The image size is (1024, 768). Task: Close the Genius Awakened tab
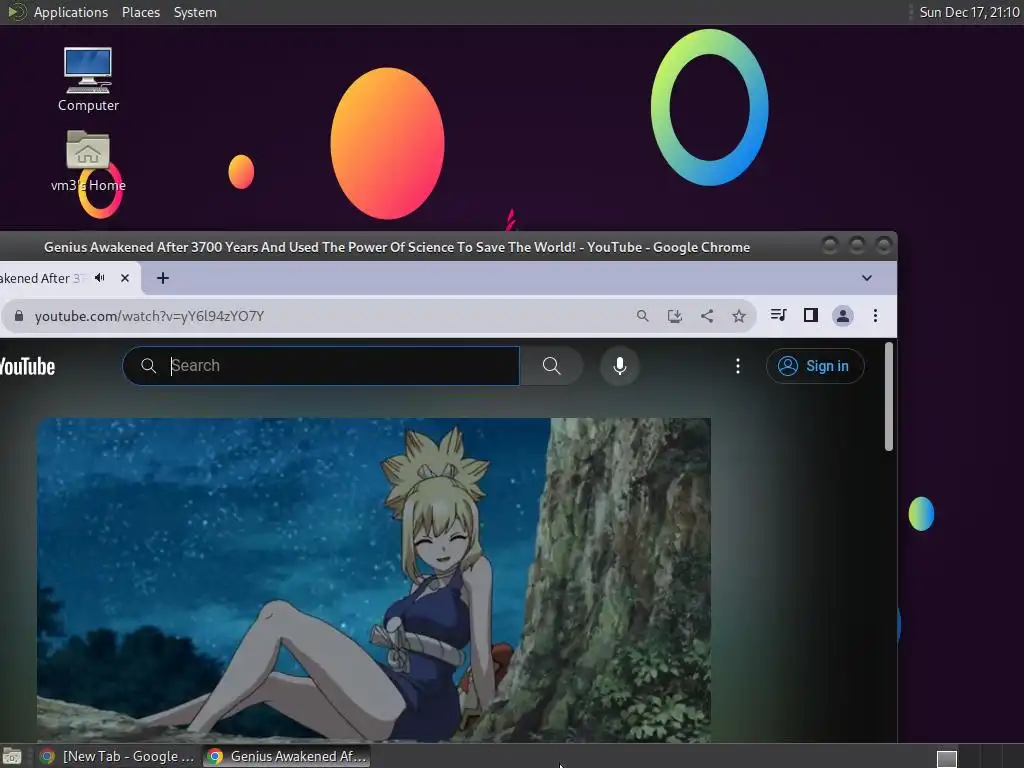coord(125,278)
